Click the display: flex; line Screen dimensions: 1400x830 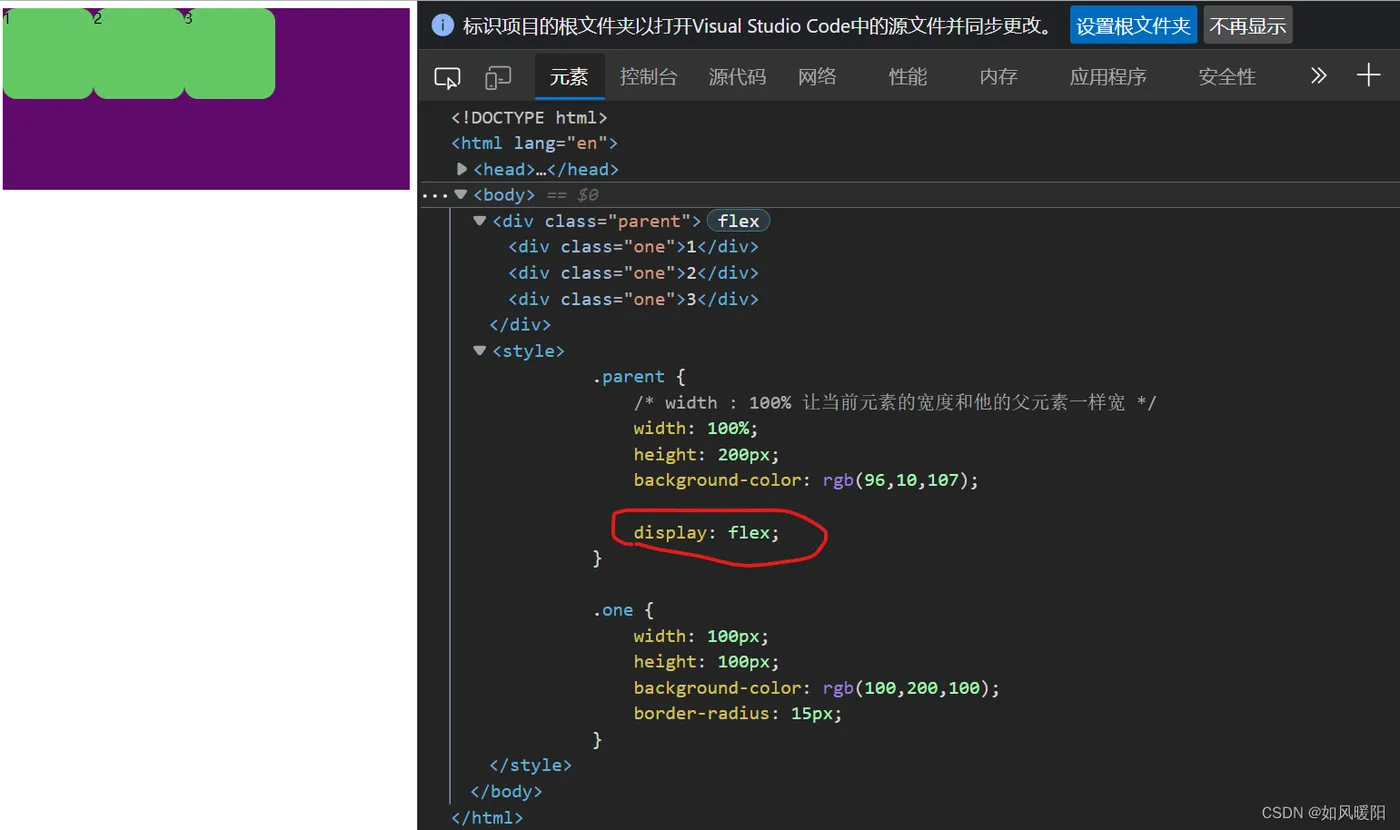click(706, 533)
